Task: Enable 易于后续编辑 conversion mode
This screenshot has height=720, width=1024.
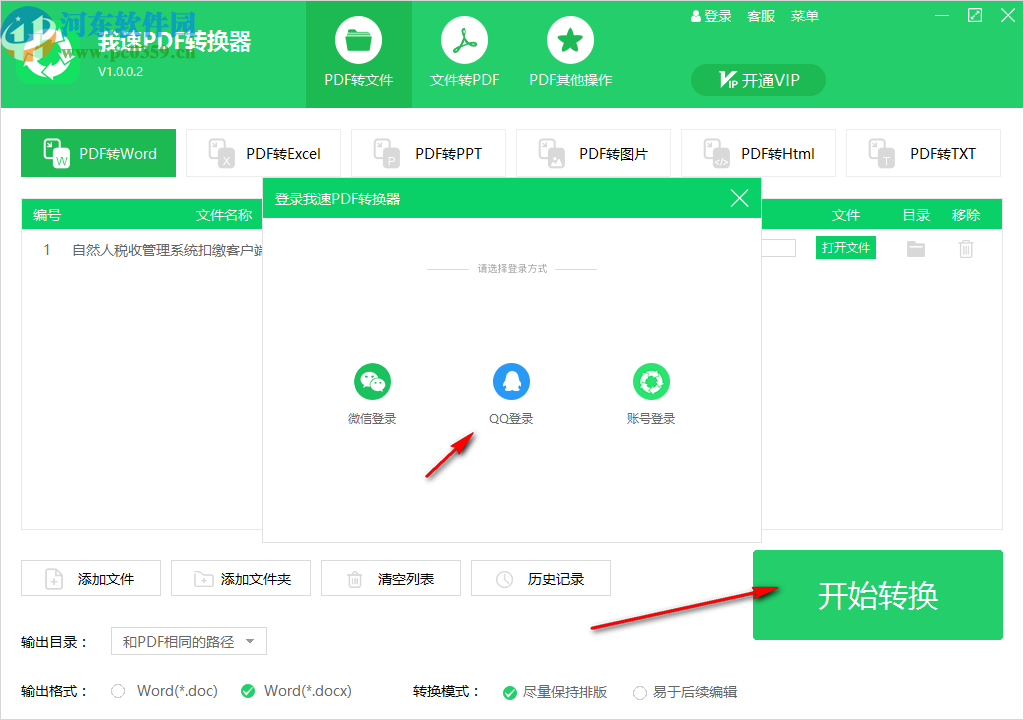Action: click(639, 691)
